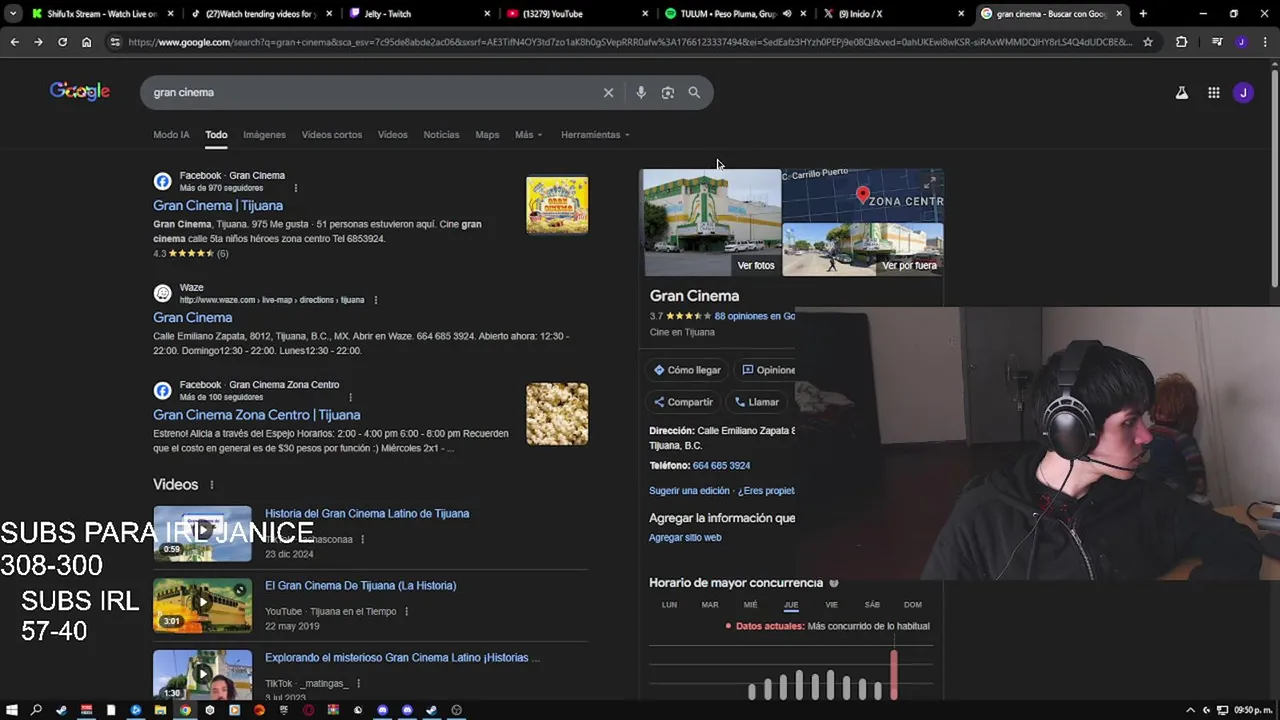Open Ver fotos of Gran Cinema
Image resolution: width=1280 pixels, height=720 pixels.
[711, 222]
